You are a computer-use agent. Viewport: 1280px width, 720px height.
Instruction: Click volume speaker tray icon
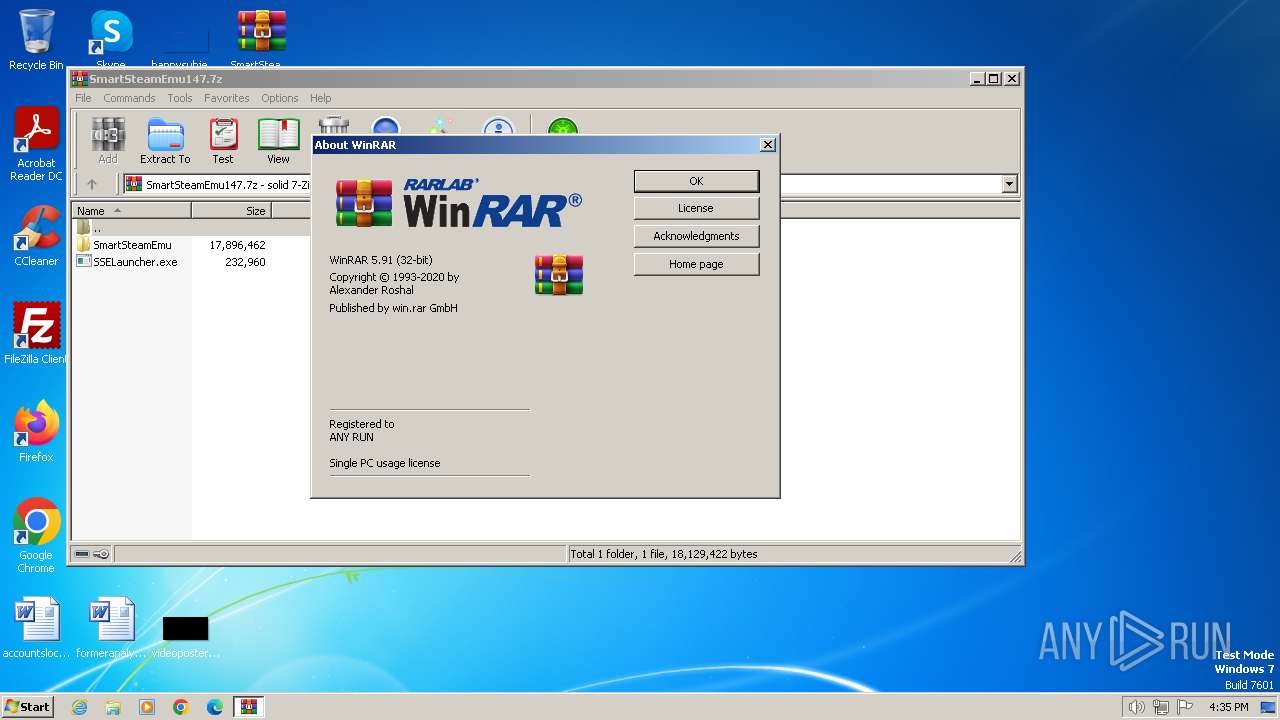[1136, 707]
